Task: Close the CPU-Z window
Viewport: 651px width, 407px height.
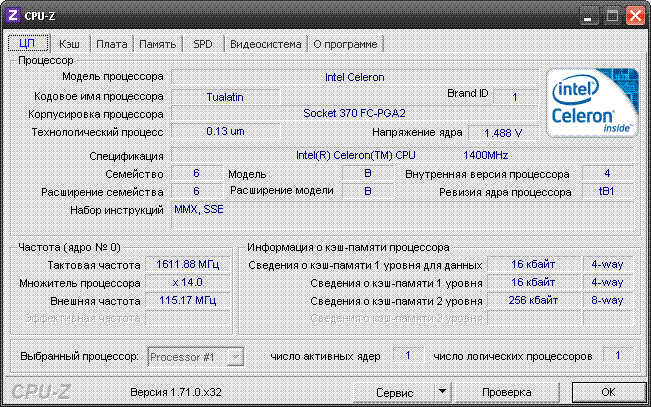Action: tap(636, 17)
